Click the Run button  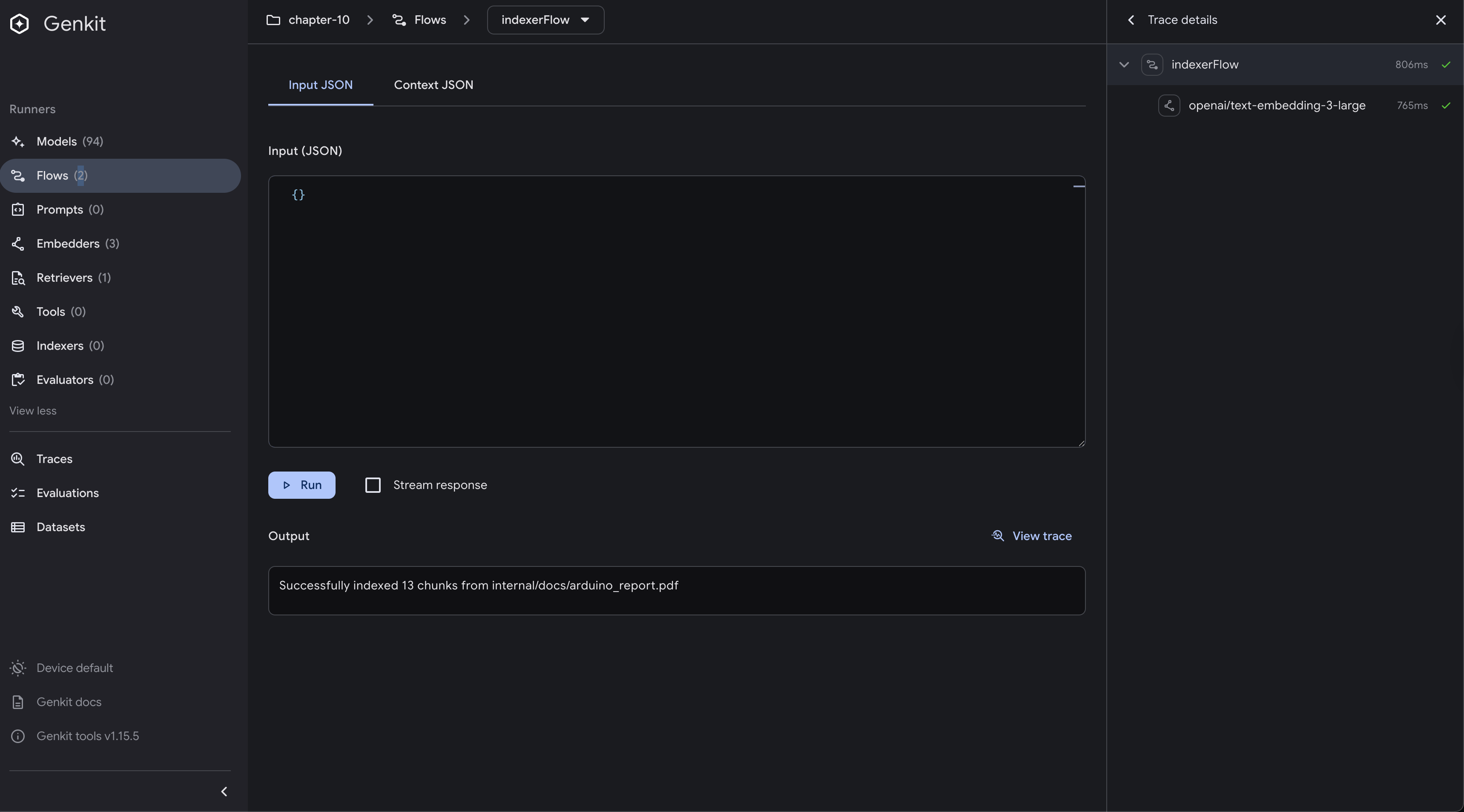(x=302, y=485)
